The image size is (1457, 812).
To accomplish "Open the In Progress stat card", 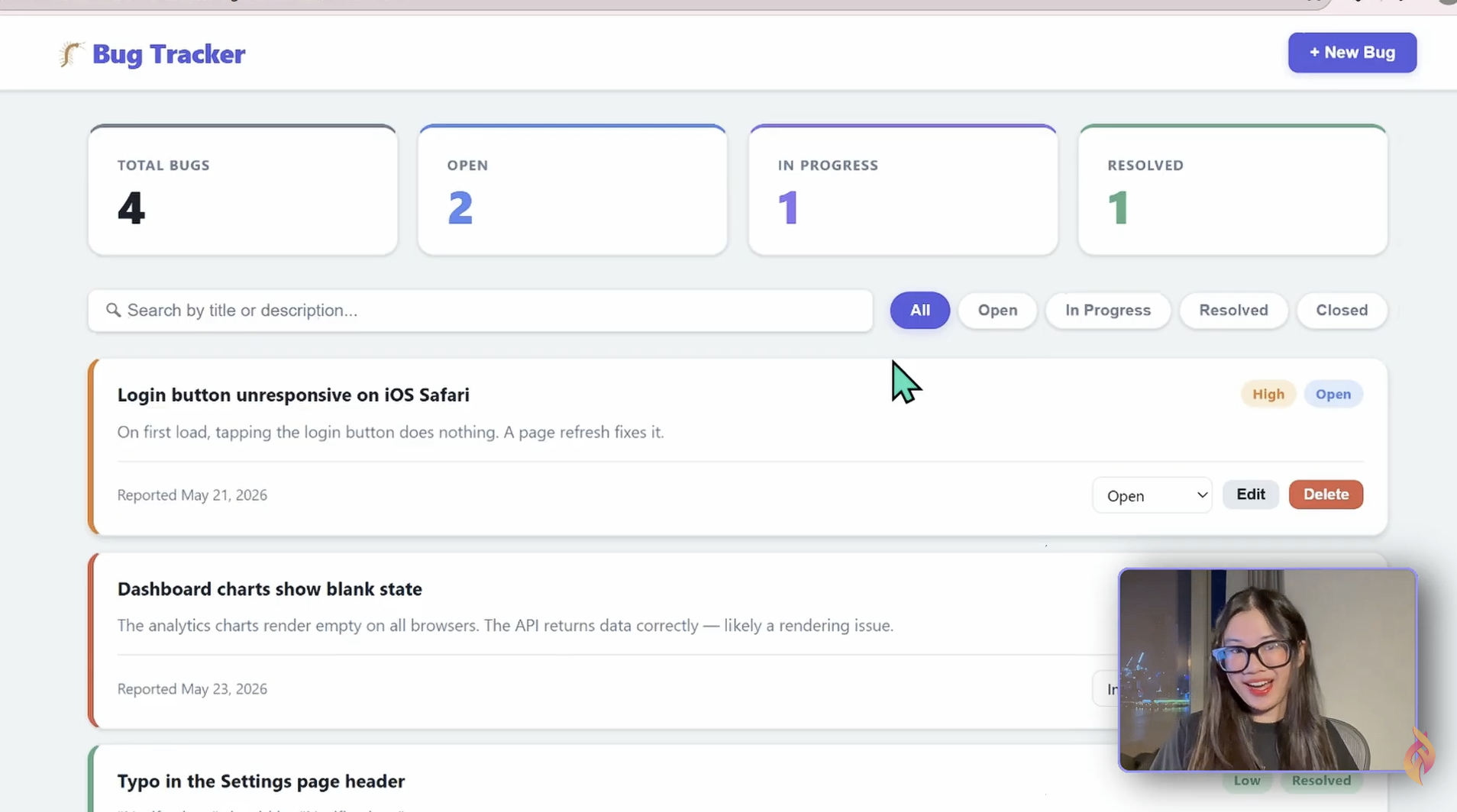I will point(903,190).
